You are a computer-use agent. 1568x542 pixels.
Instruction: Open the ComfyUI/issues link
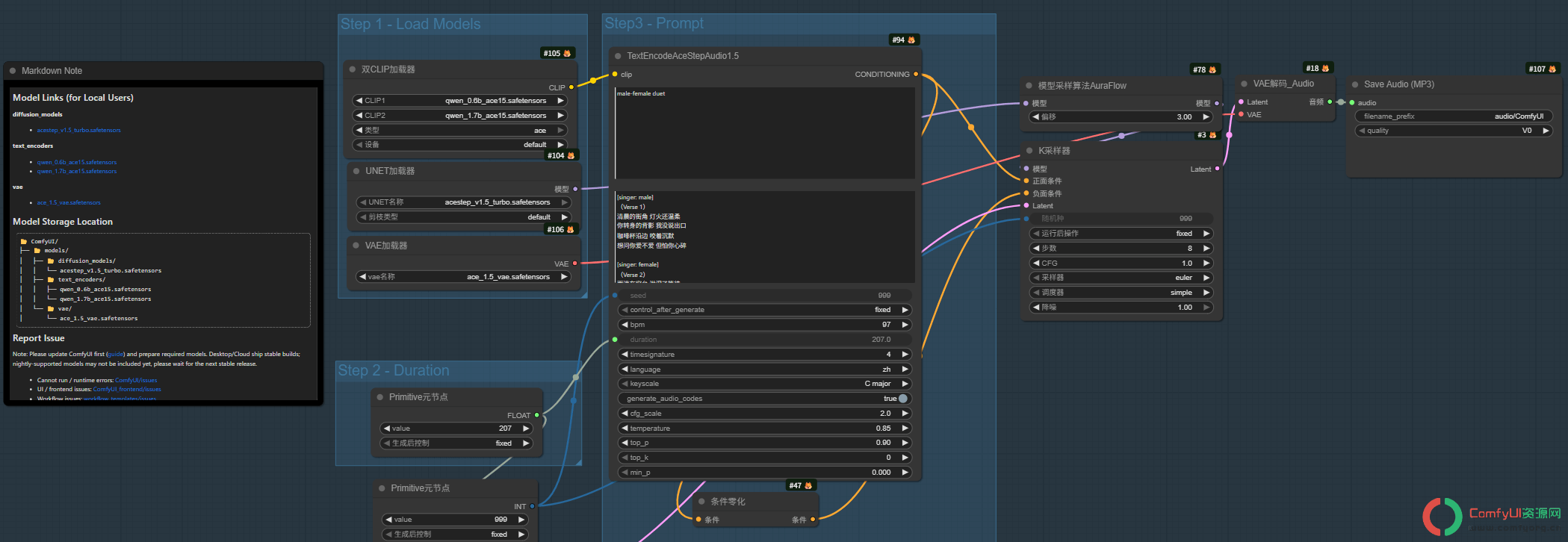click(x=136, y=380)
